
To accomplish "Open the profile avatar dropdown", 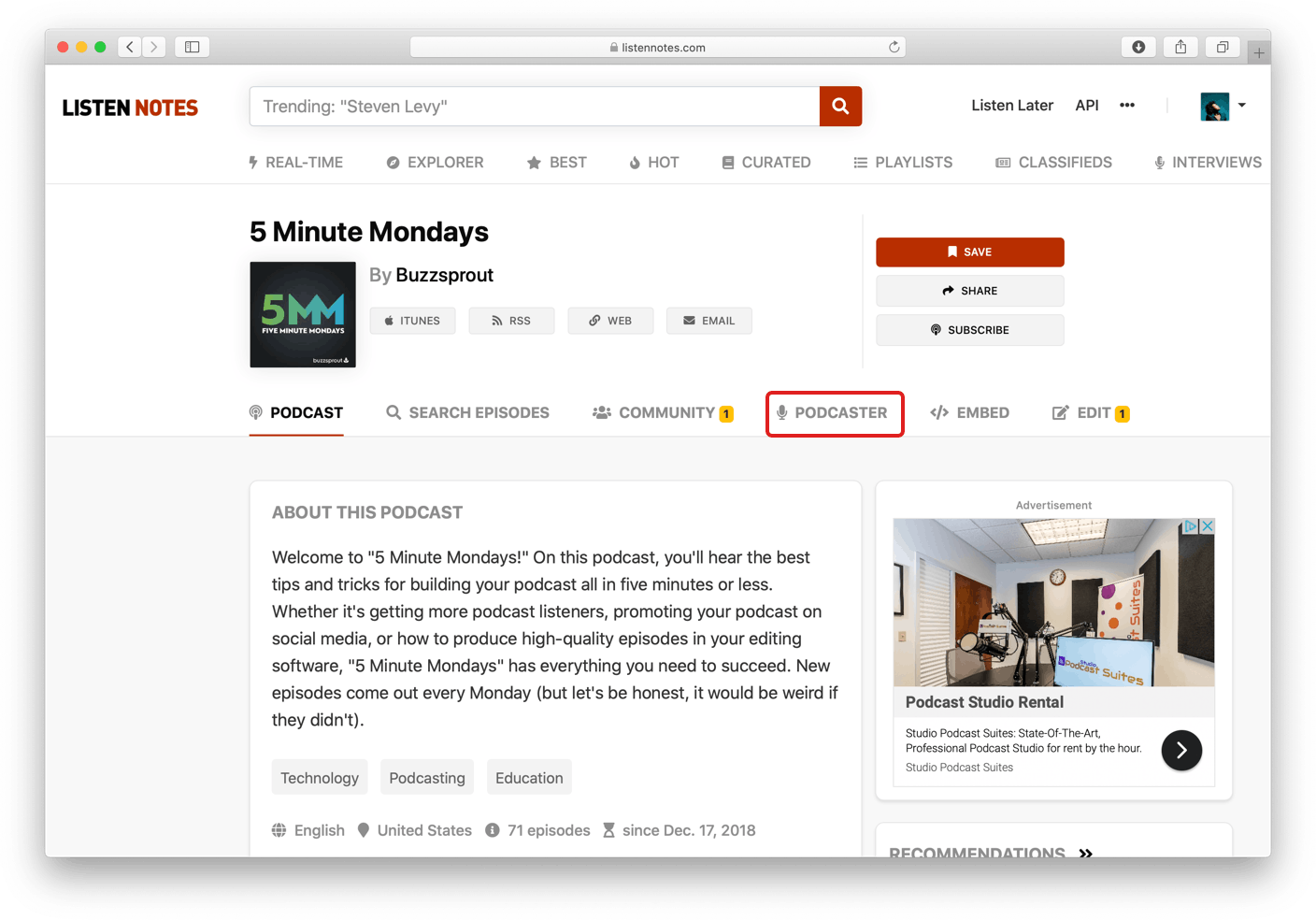I will click(1214, 106).
